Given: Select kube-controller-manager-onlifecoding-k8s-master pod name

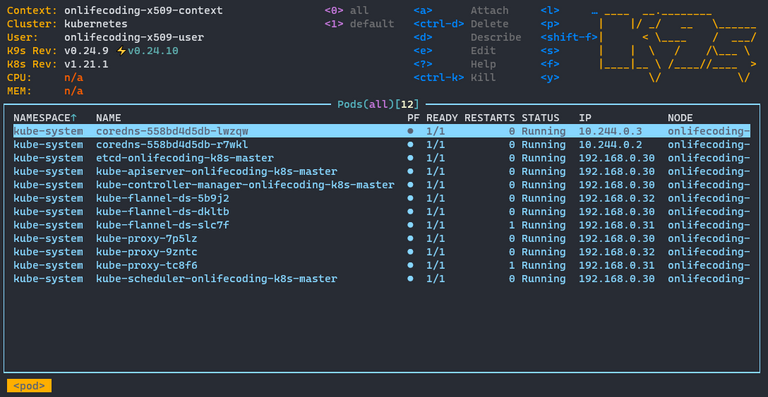Looking at the screenshot, I should tap(245, 185).
